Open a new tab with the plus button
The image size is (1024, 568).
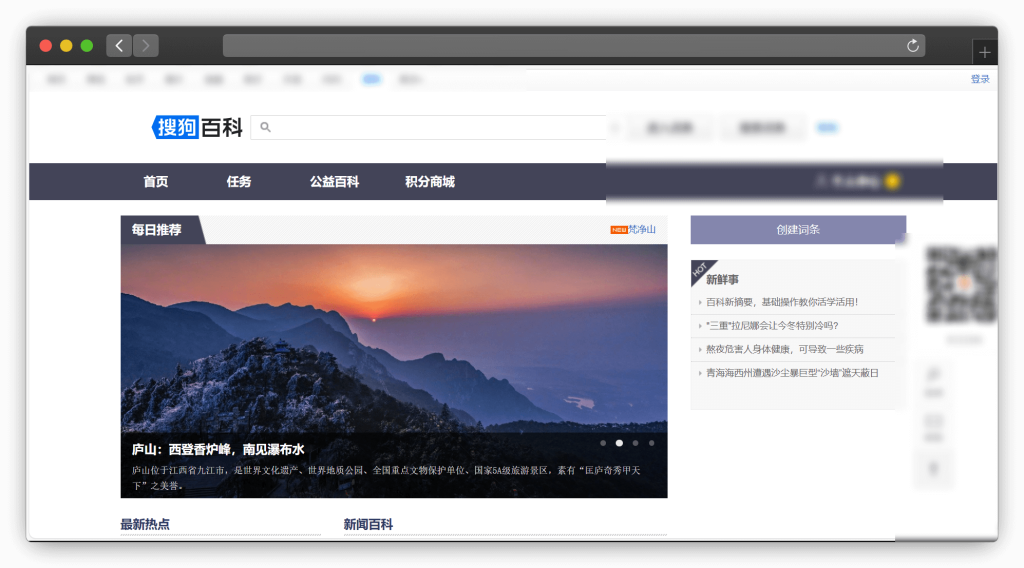(984, 52)
